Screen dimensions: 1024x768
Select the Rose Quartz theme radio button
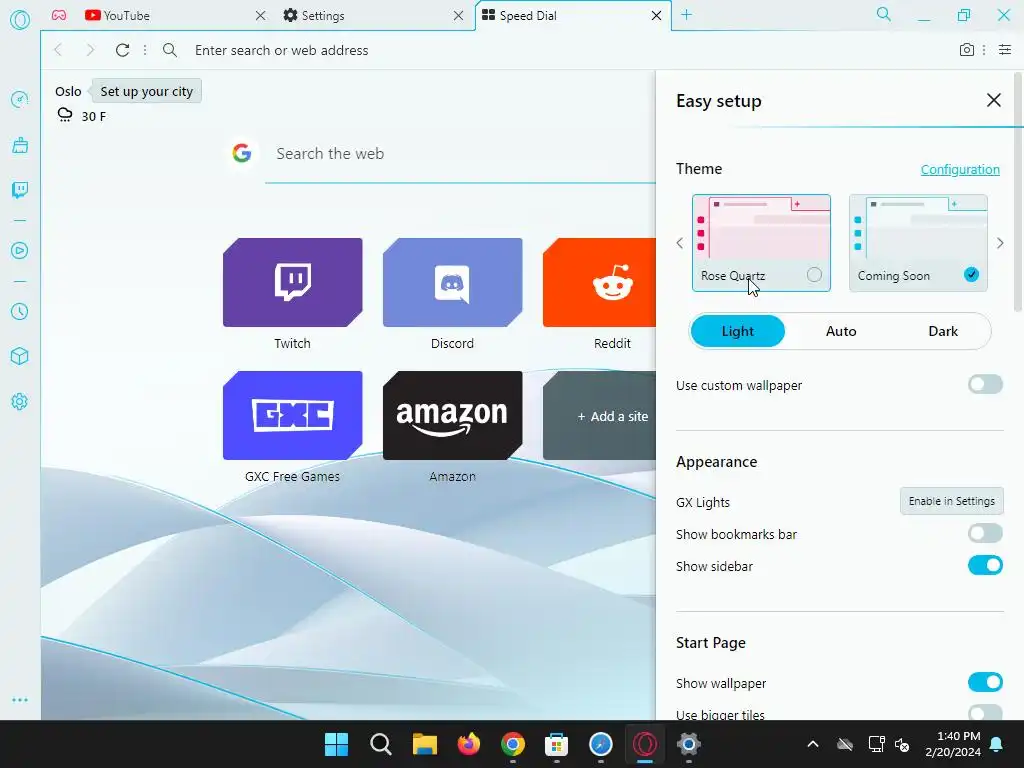814,275
